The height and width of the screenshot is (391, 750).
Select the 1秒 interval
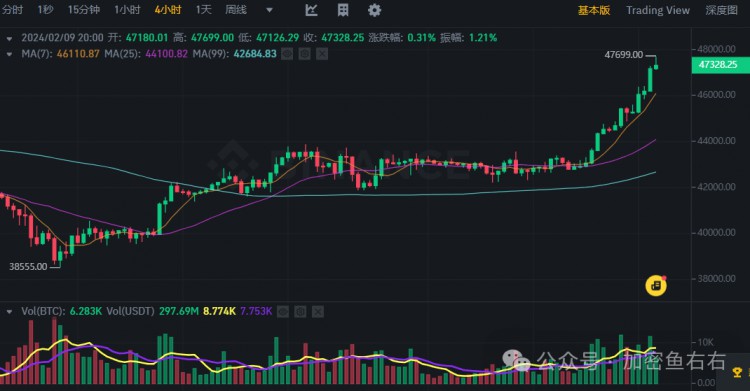pyautogui.click(x=45, y=10)
